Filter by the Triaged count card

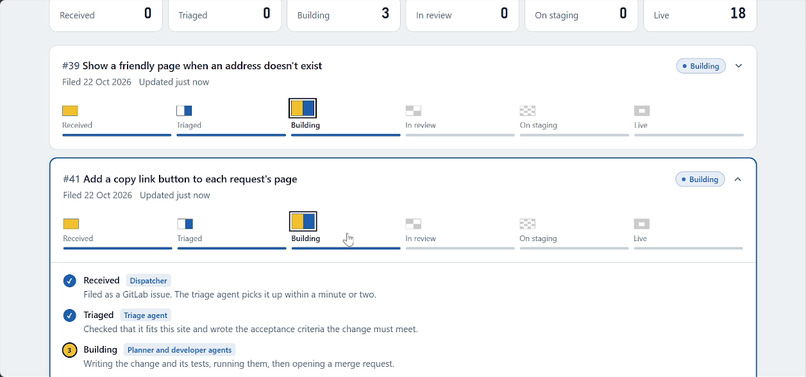coord(225,14)
